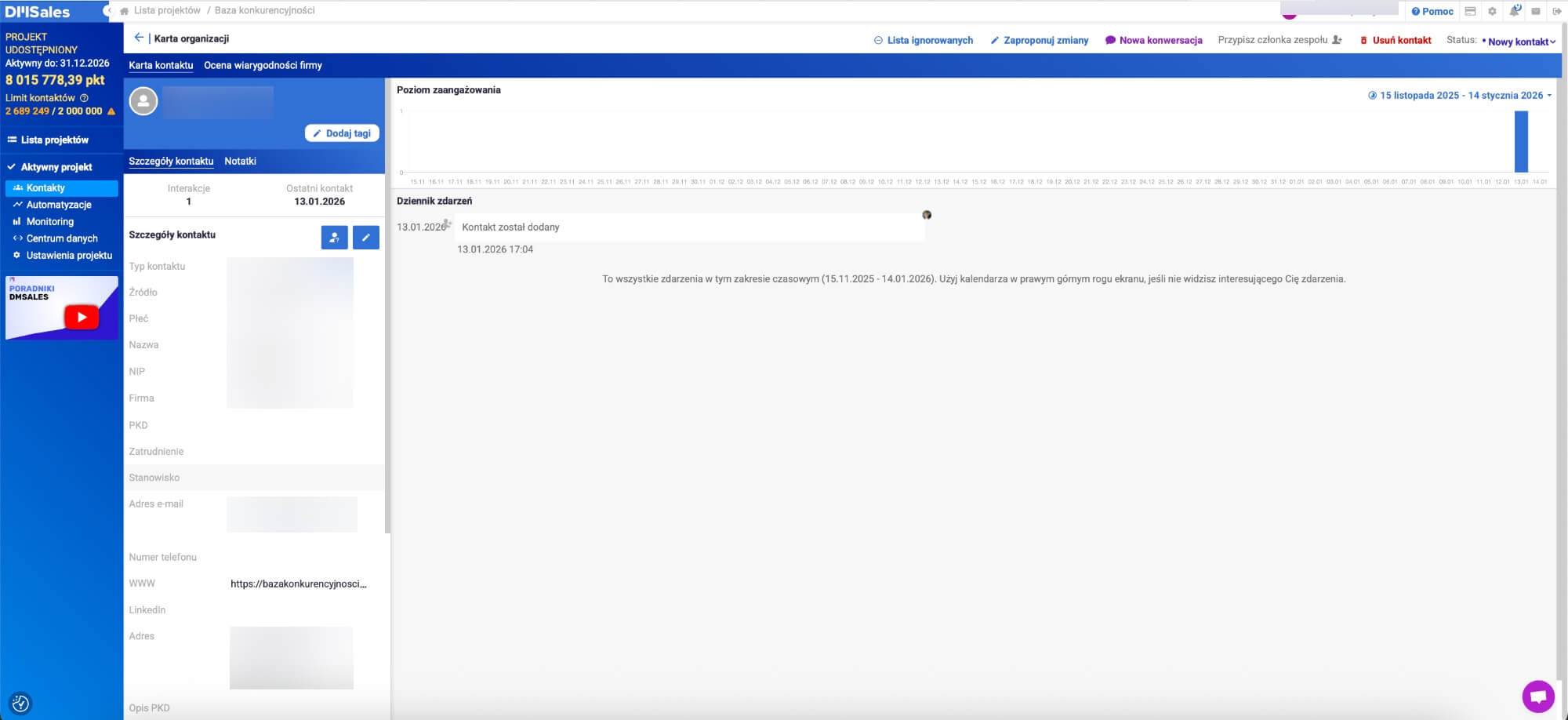This screenshot has height=720, width=1568.
Task: Click the back arrow beside Karta organizacji
Action: tap(139, 38)
